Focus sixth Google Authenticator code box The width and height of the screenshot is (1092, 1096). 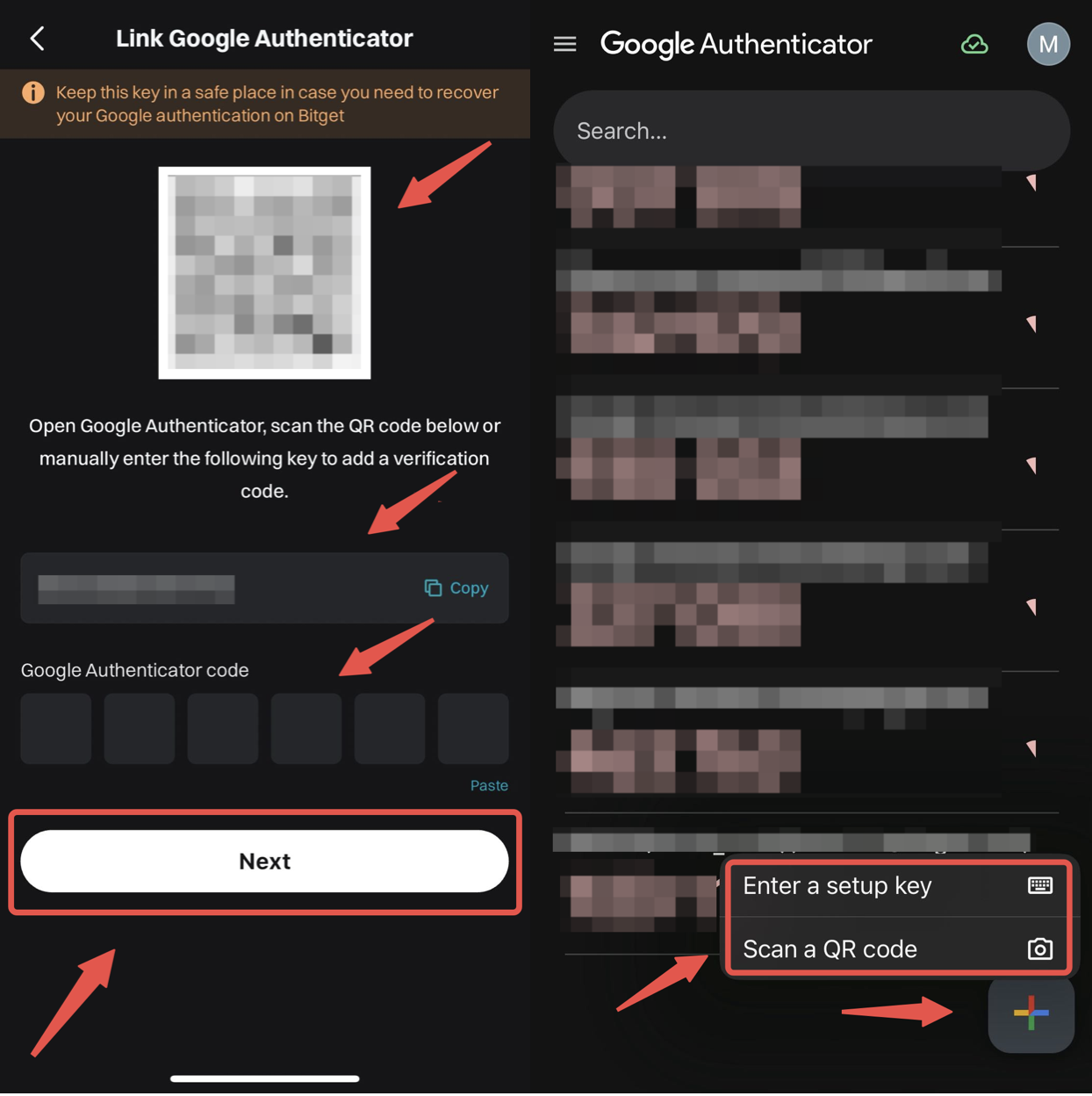(473, 728)
